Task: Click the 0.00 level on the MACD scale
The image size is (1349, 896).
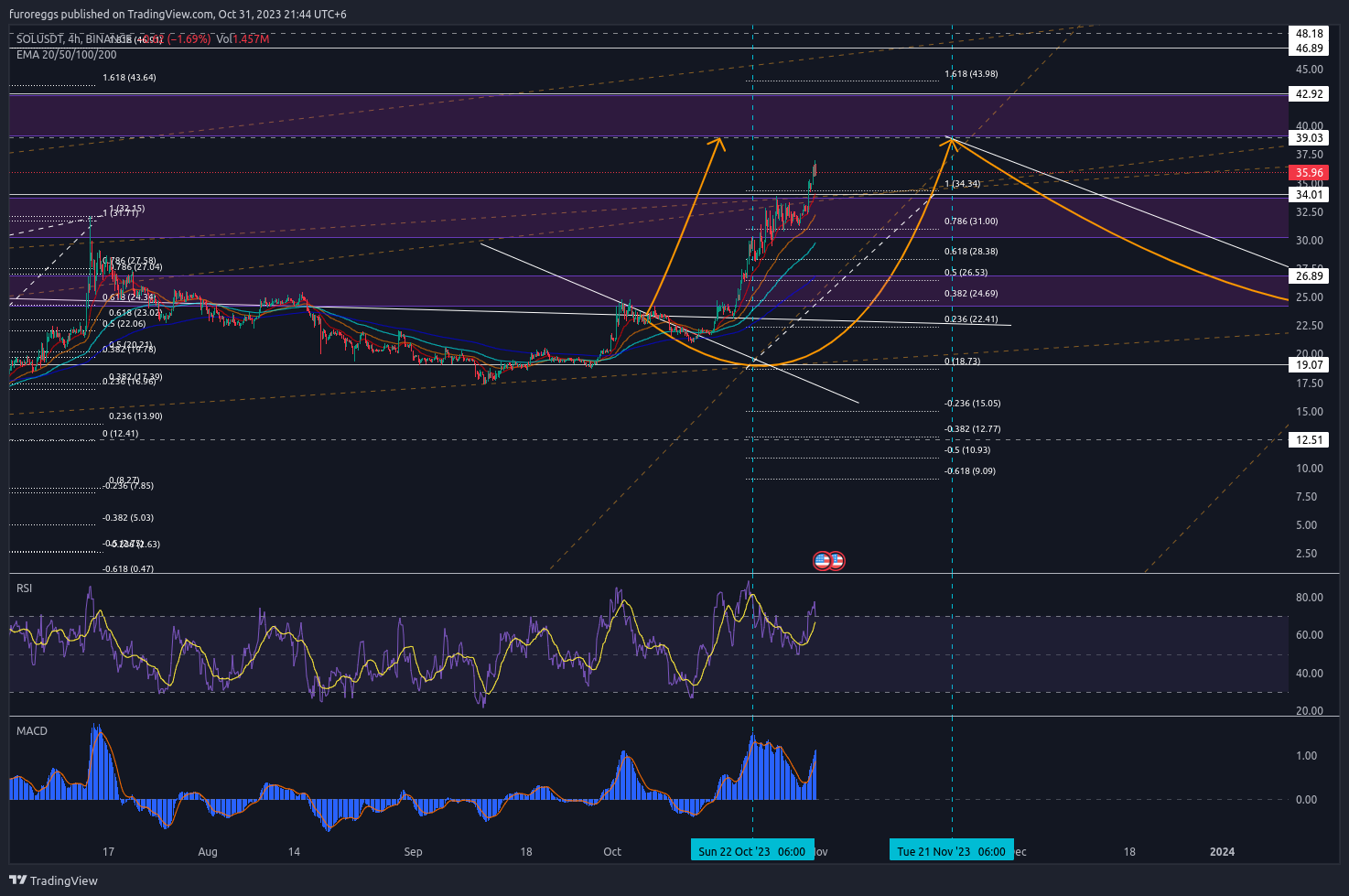Action: coord(1307,800)
